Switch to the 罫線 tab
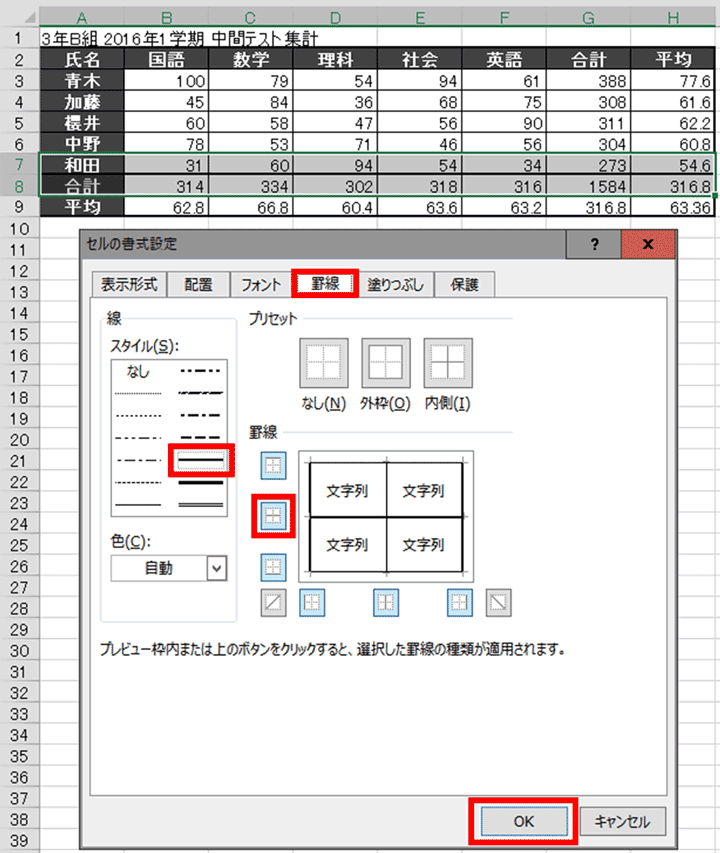 tap(325, 283)
